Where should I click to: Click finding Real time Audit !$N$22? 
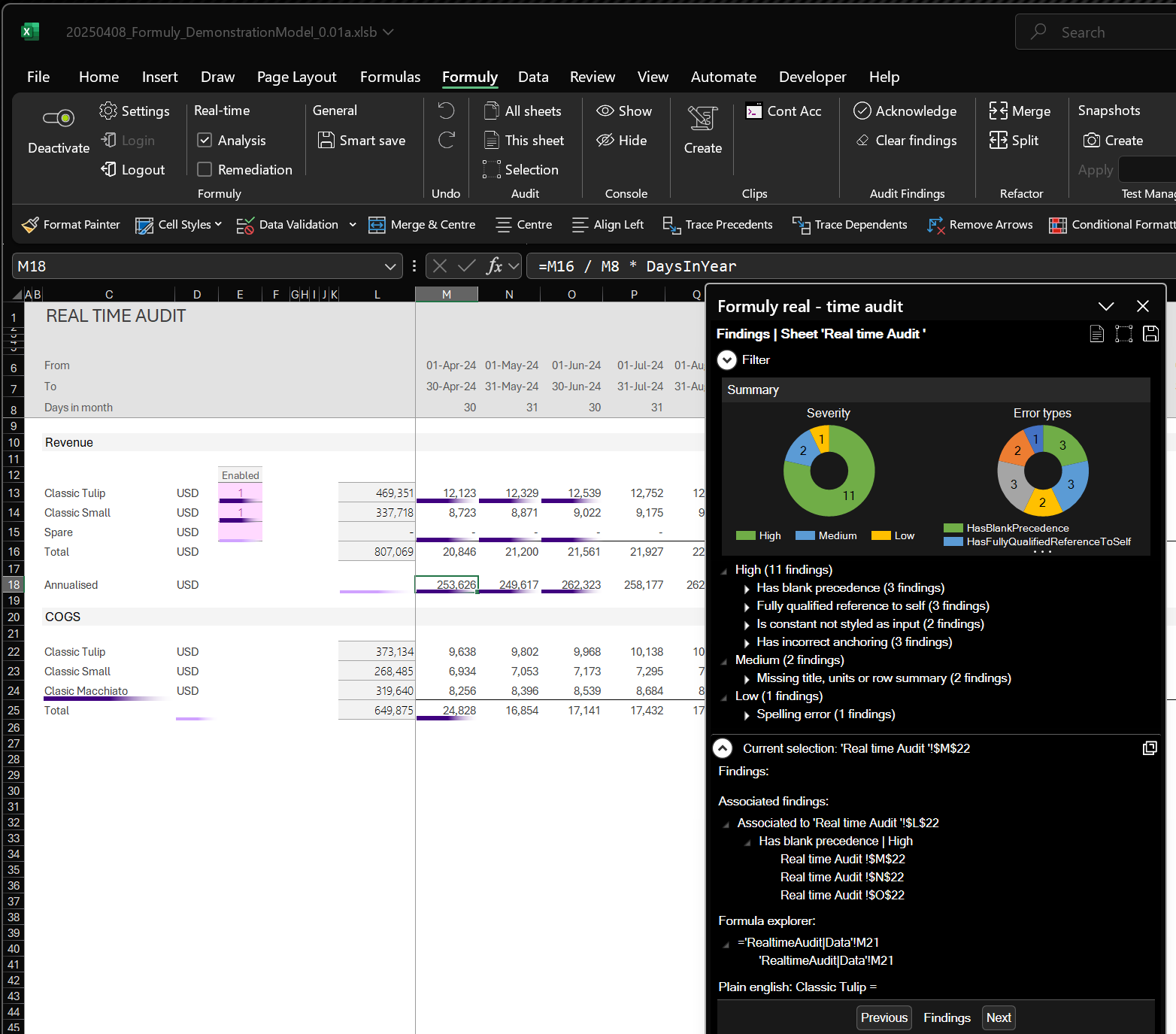842,877
